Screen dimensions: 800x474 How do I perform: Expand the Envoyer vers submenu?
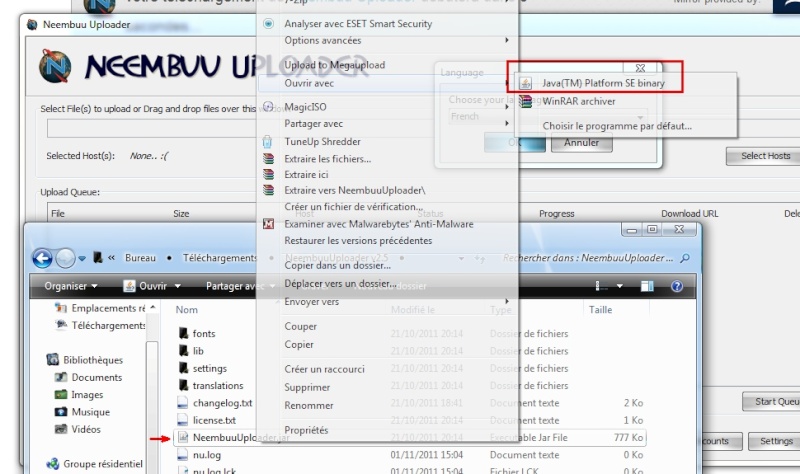(x=311, y=302)
